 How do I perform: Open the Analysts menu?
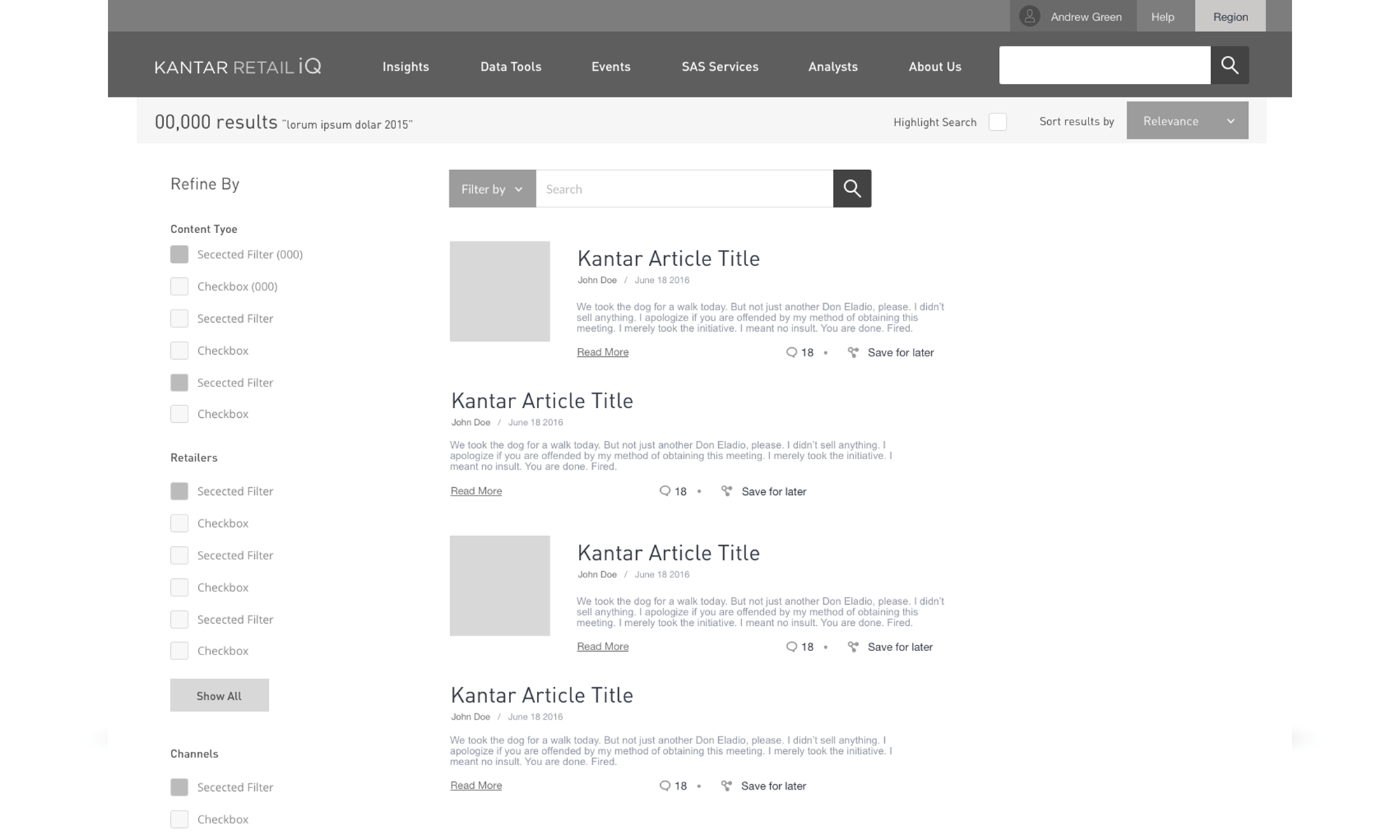833,66
